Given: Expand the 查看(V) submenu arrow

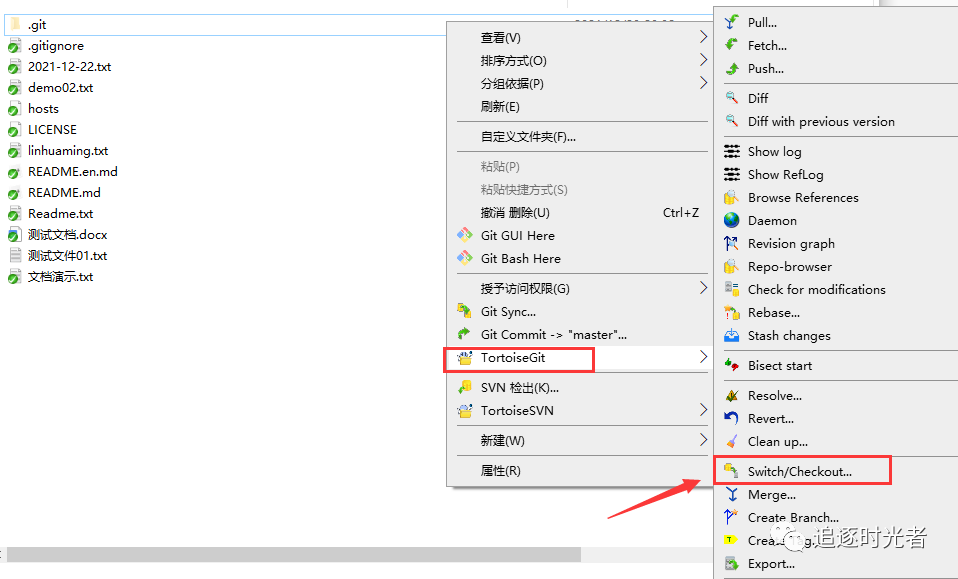Looking at the screenshot, I should [703, 37].
